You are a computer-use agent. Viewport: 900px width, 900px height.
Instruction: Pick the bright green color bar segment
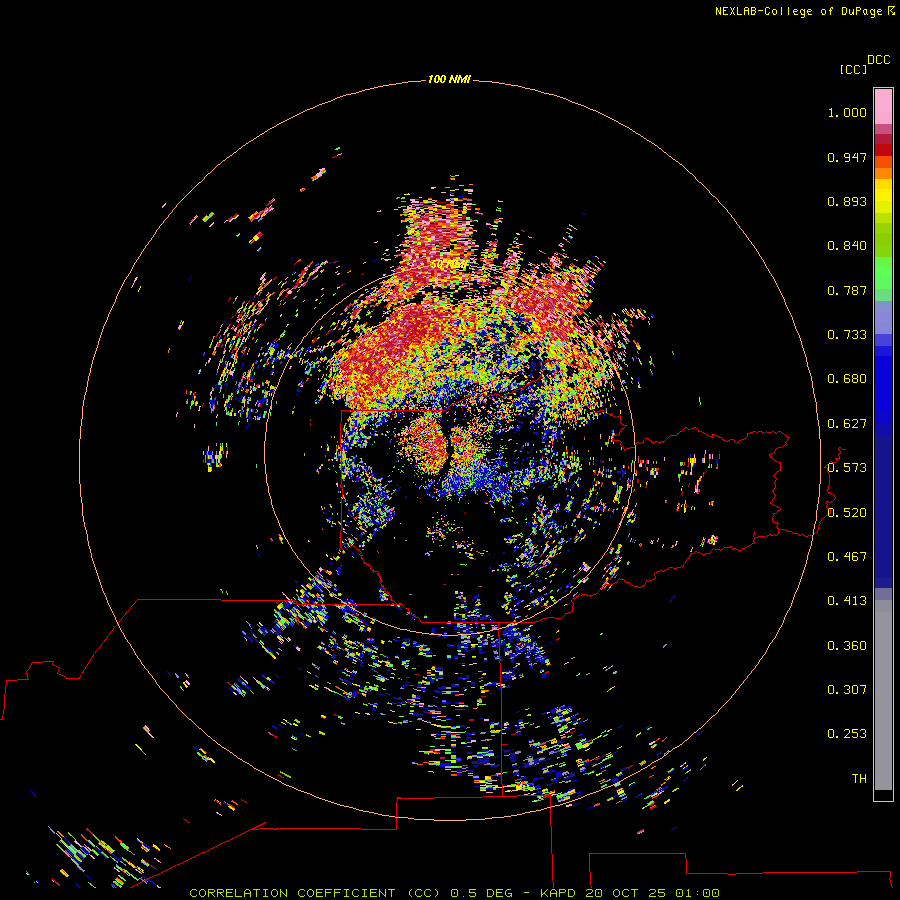883,273
